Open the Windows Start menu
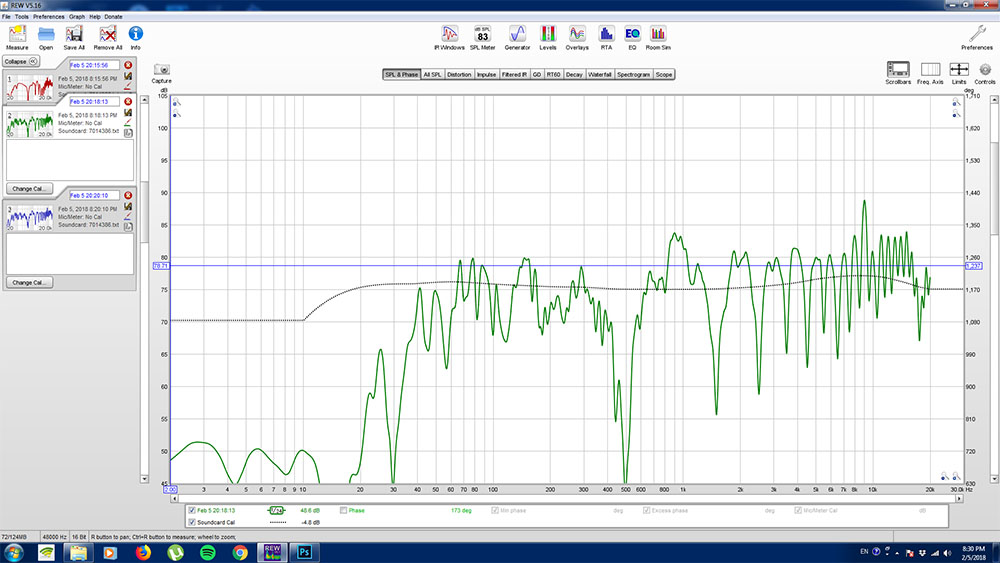This screenshot has width=1000, height=563. (x=14, y=552)
